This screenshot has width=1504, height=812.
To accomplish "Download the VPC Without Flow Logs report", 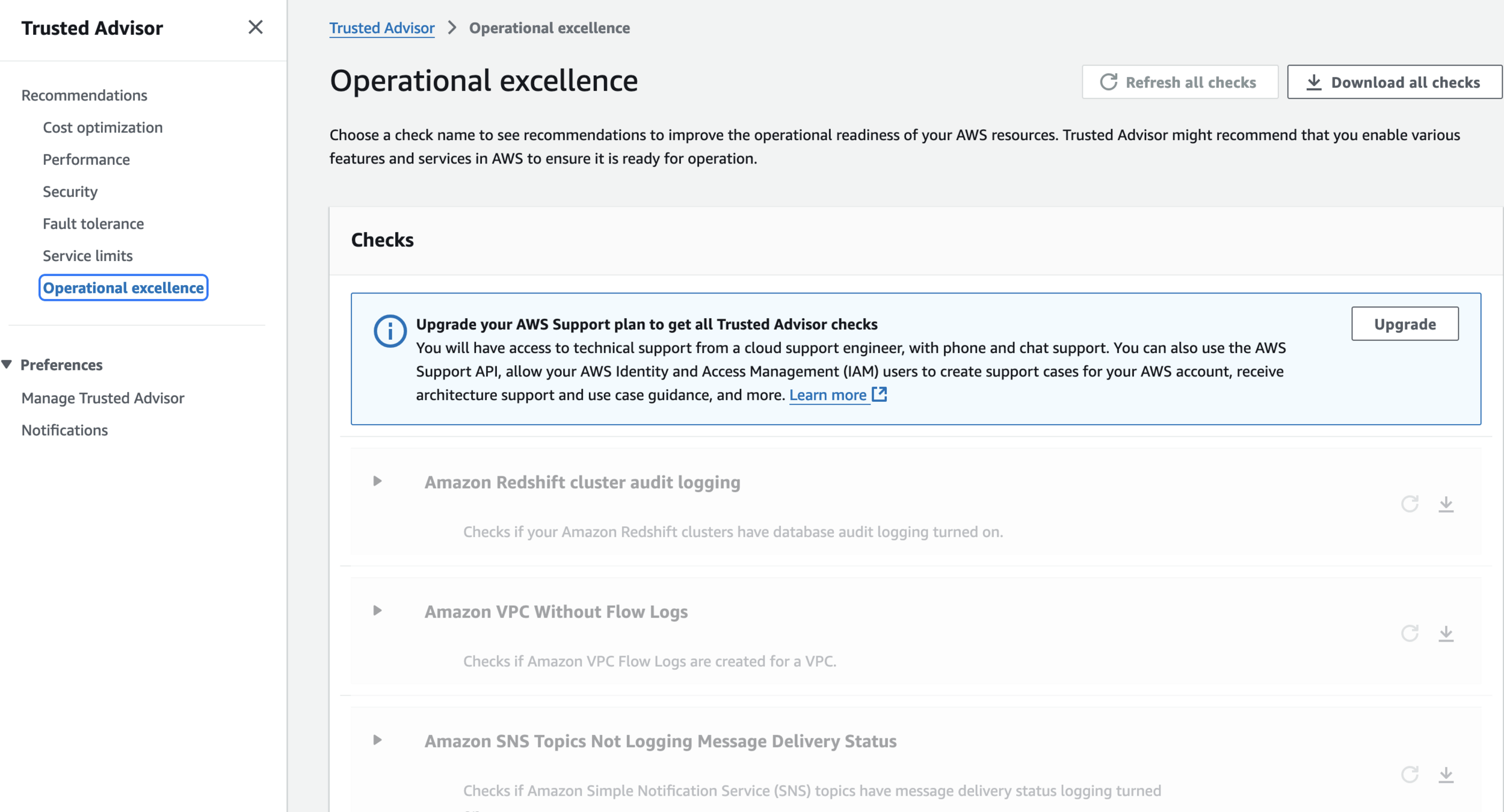I will [x=1446, y=633].
